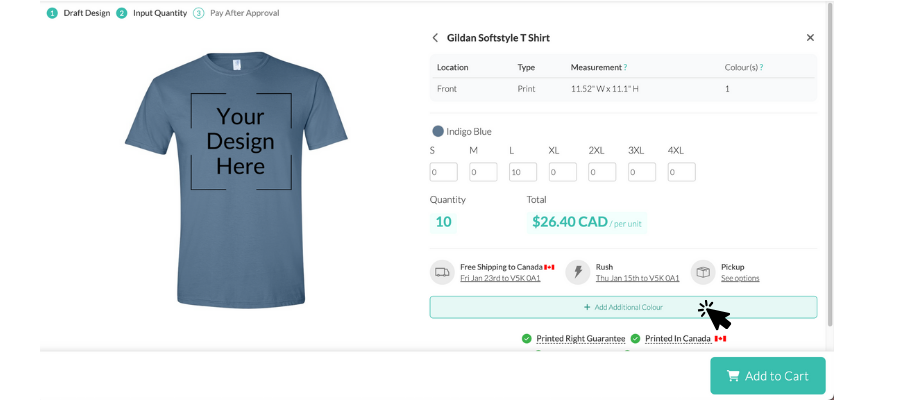This screenshot has height=400, width=900.
Task: Open the See options pickup link
Action: tap(740, 278)
